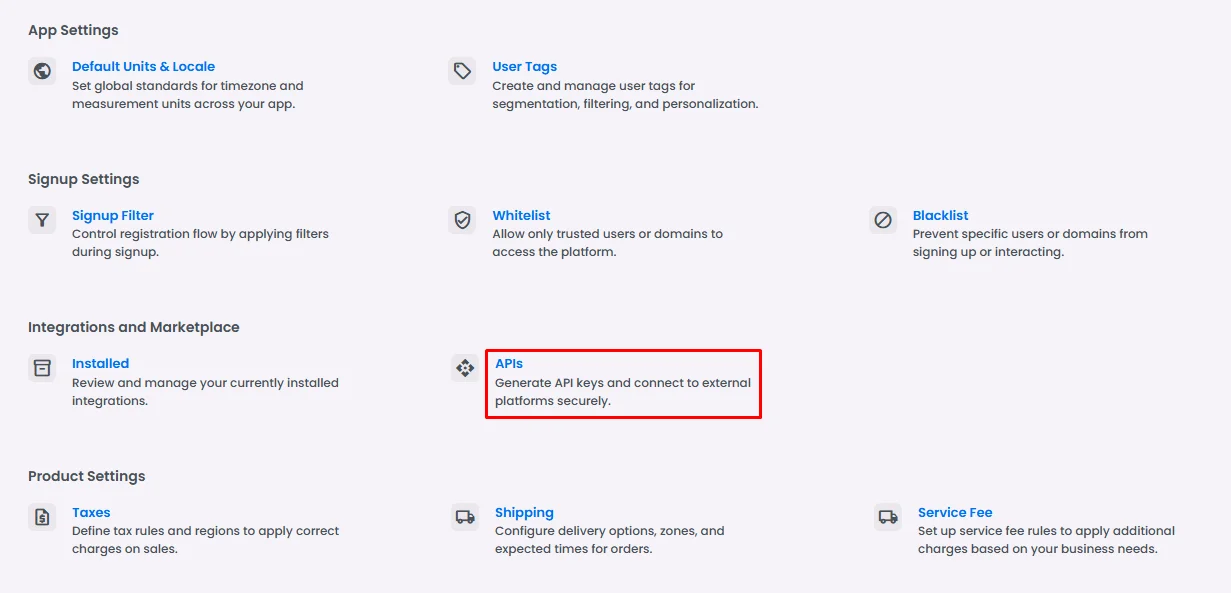Open the Whitelist text link
Screen dimensions: 1231x593
(x=521, y=216)
